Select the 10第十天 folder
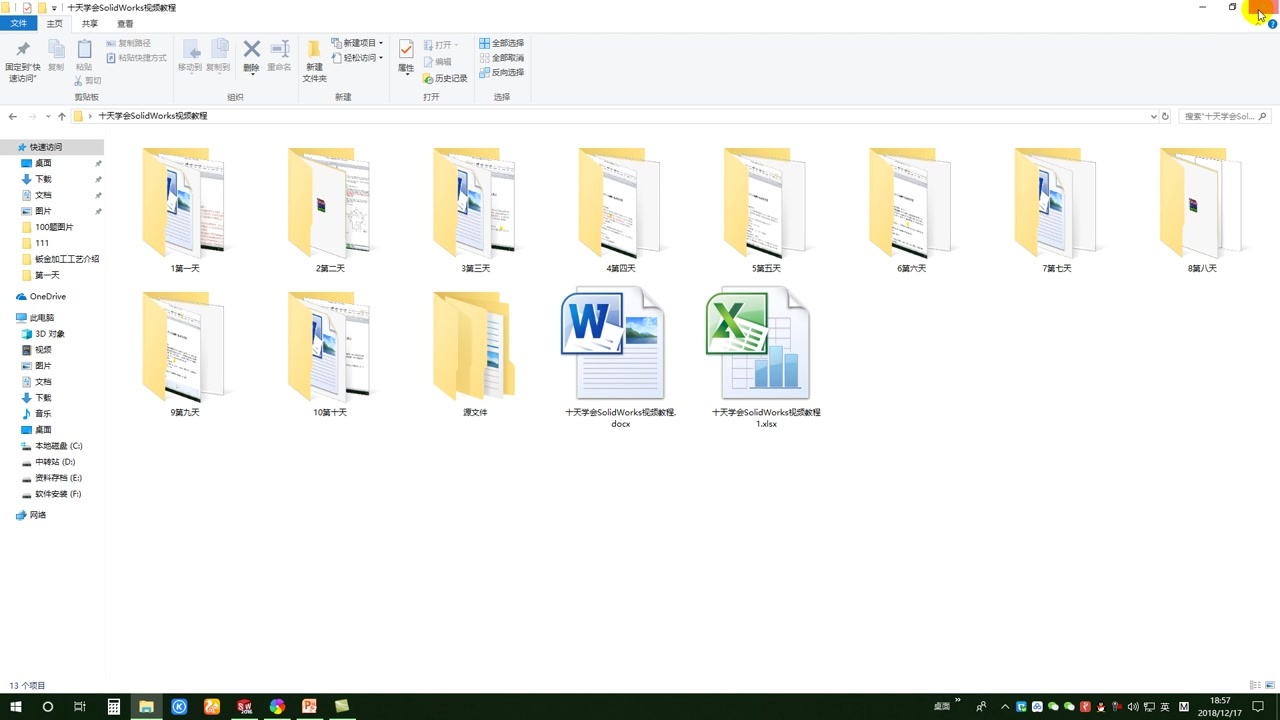Image resolution: width=1280 pixels, height=720 pixels. (x=330, y=354)
